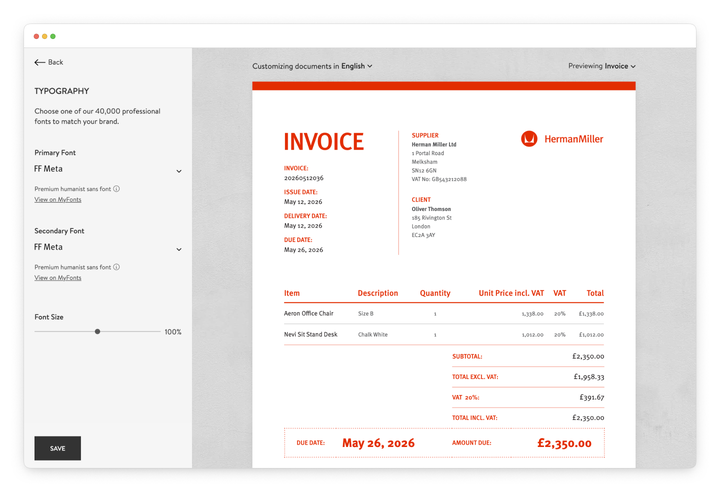Click info icon under Primary Font
The height and width of the screenshot is (492, 720).
pyautogui.click(x=117, y=189)
